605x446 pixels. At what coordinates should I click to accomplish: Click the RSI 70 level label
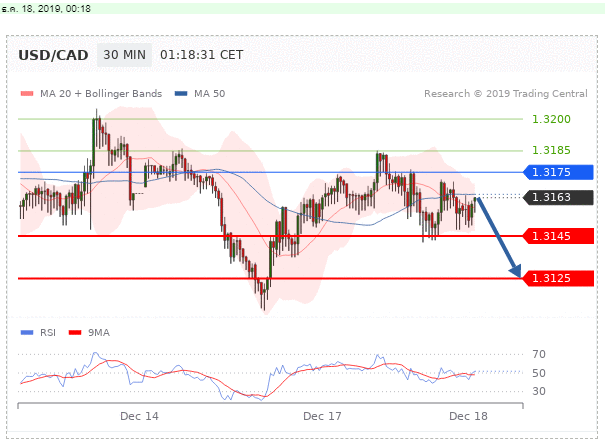coord(539,354)
